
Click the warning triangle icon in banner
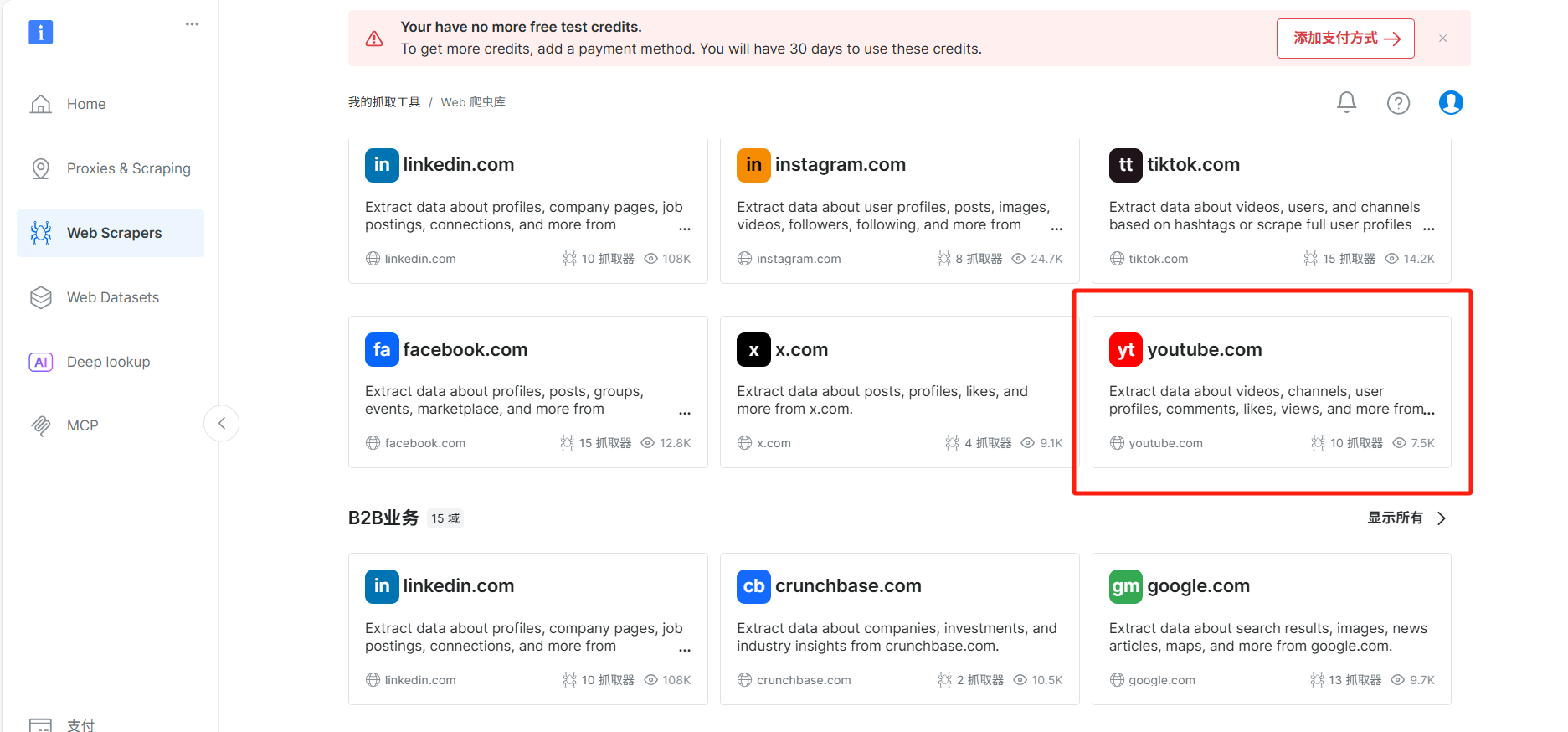click(x=374, y=39)
